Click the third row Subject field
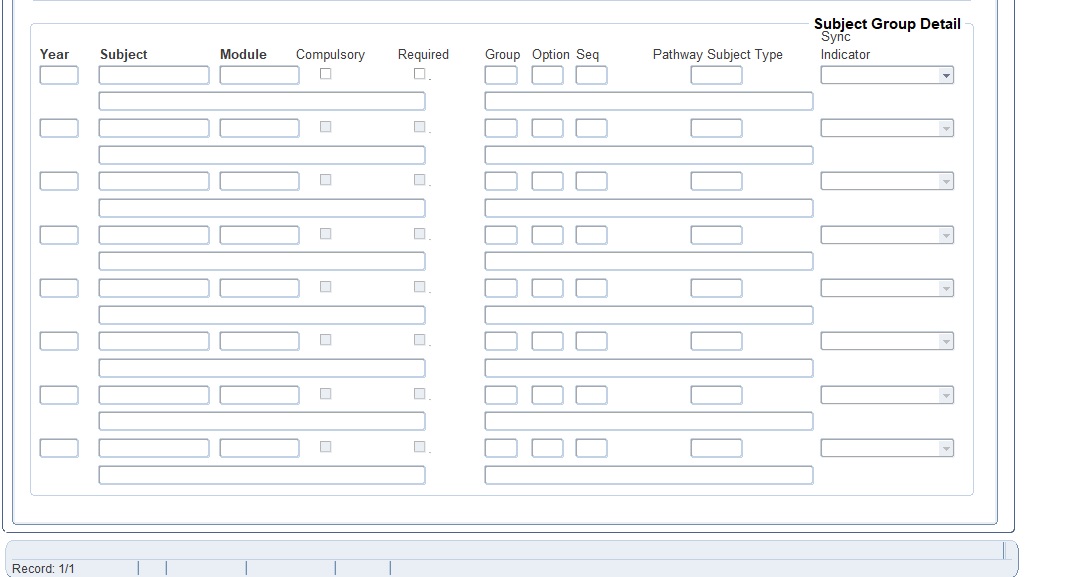The width and height of the screenshot is (1067, 577). click(154, 181)
